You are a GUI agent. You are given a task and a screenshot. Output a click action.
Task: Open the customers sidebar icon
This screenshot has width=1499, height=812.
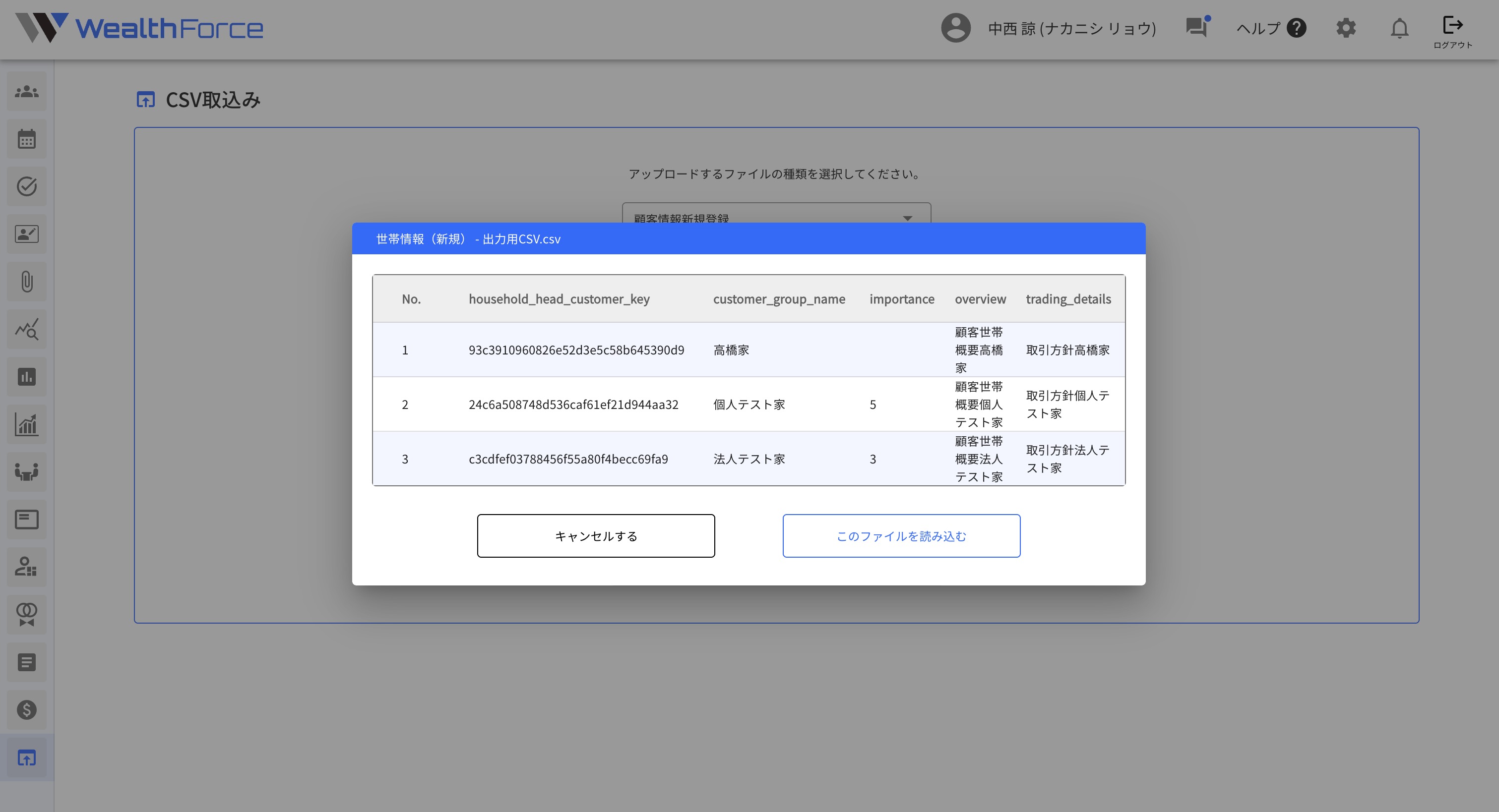tap(26, 91)
